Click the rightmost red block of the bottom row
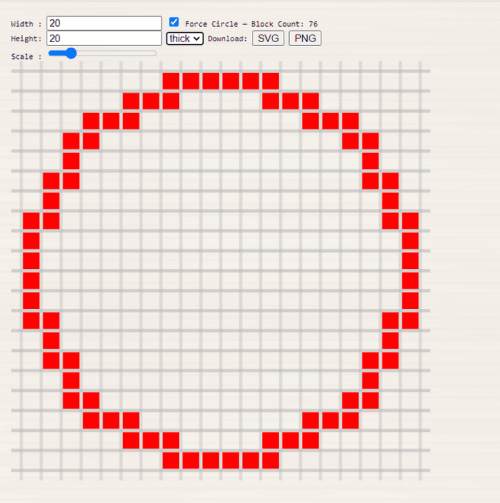Image resolution: width=500 pixels, height=503 pixels. point(271,460)
